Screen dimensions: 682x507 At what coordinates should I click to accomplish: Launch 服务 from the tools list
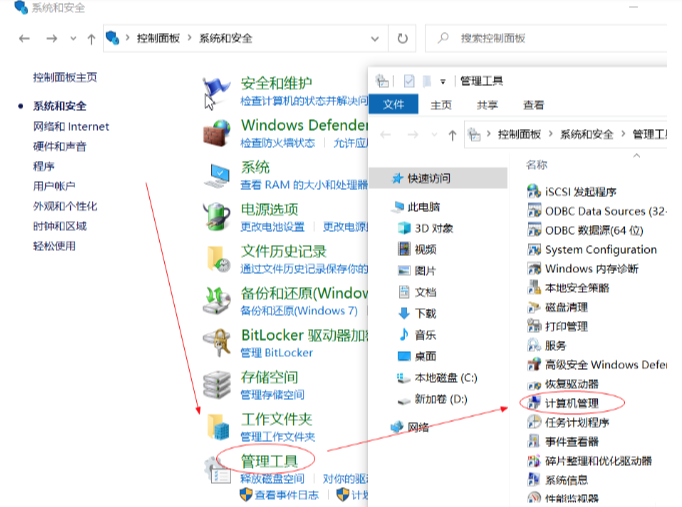(x=555, y=345)
